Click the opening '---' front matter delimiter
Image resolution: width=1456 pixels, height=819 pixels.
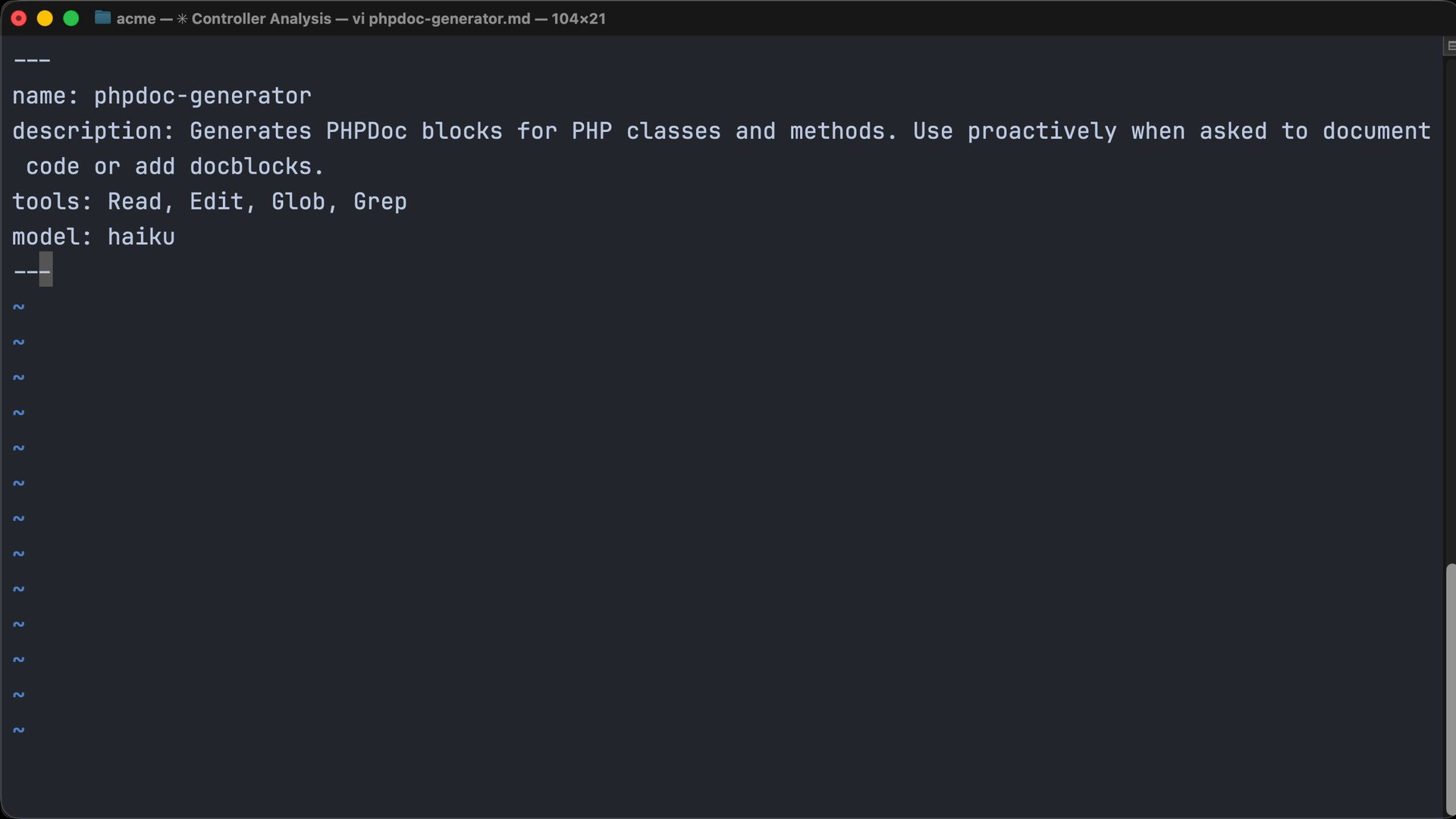tap(32, 61)
